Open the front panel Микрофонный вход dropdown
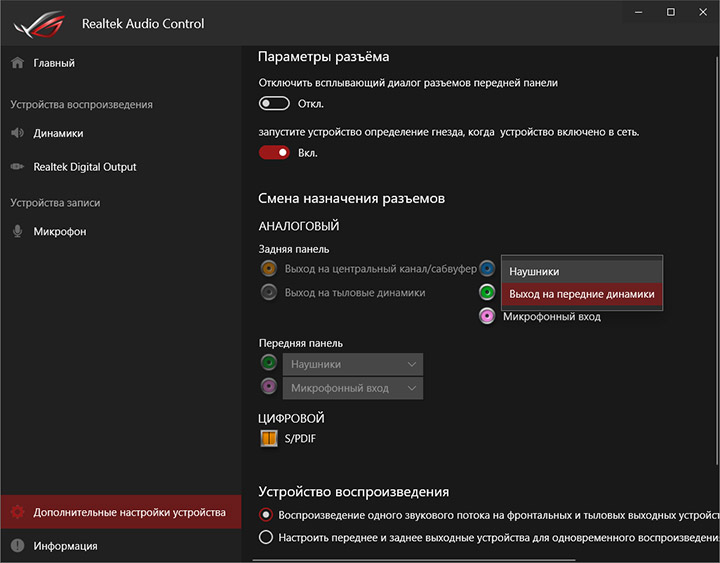 [353, 388]
